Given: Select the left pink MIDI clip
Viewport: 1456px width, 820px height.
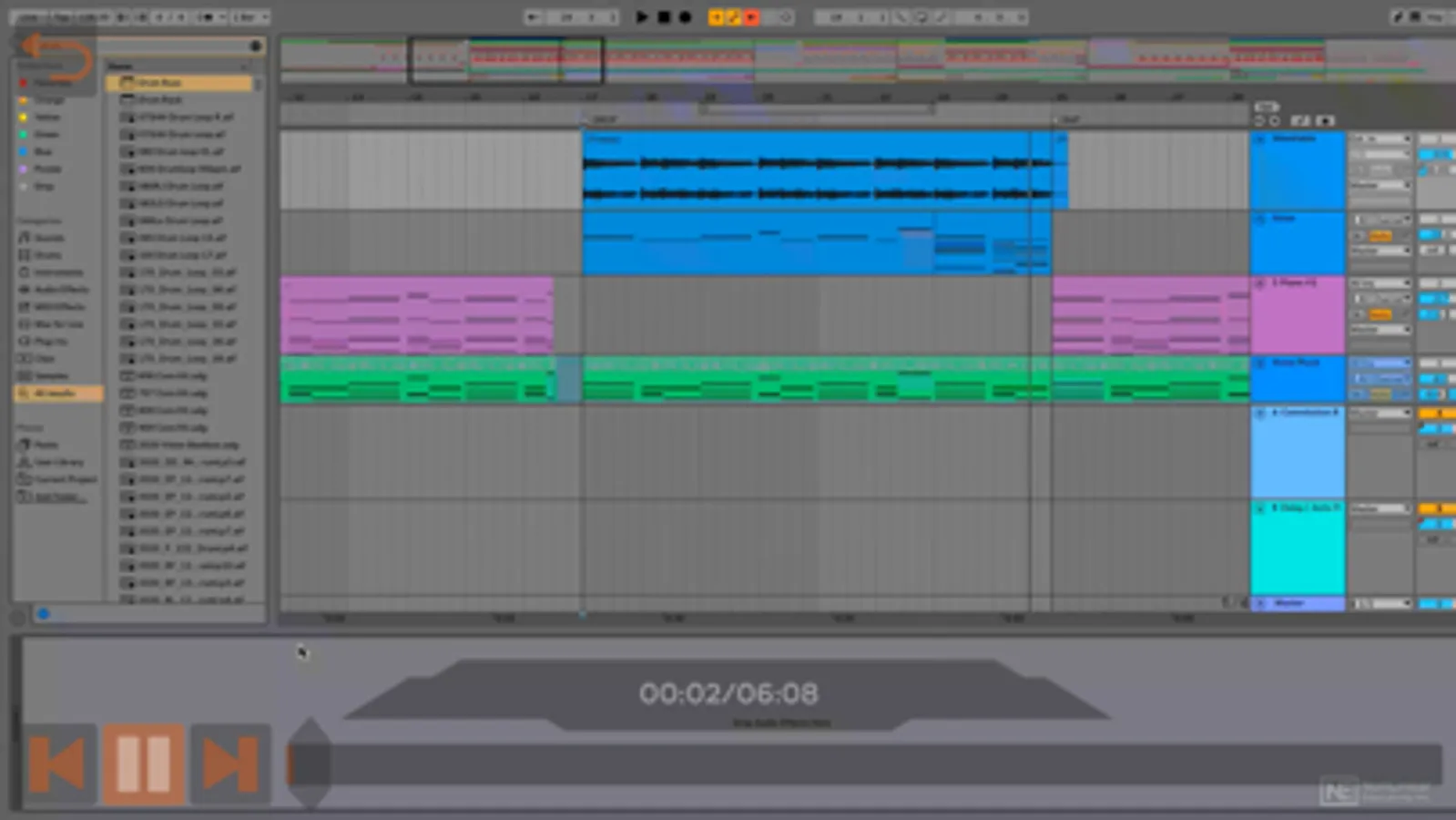Looking at the screenshot, I should (x=417, y=315).
